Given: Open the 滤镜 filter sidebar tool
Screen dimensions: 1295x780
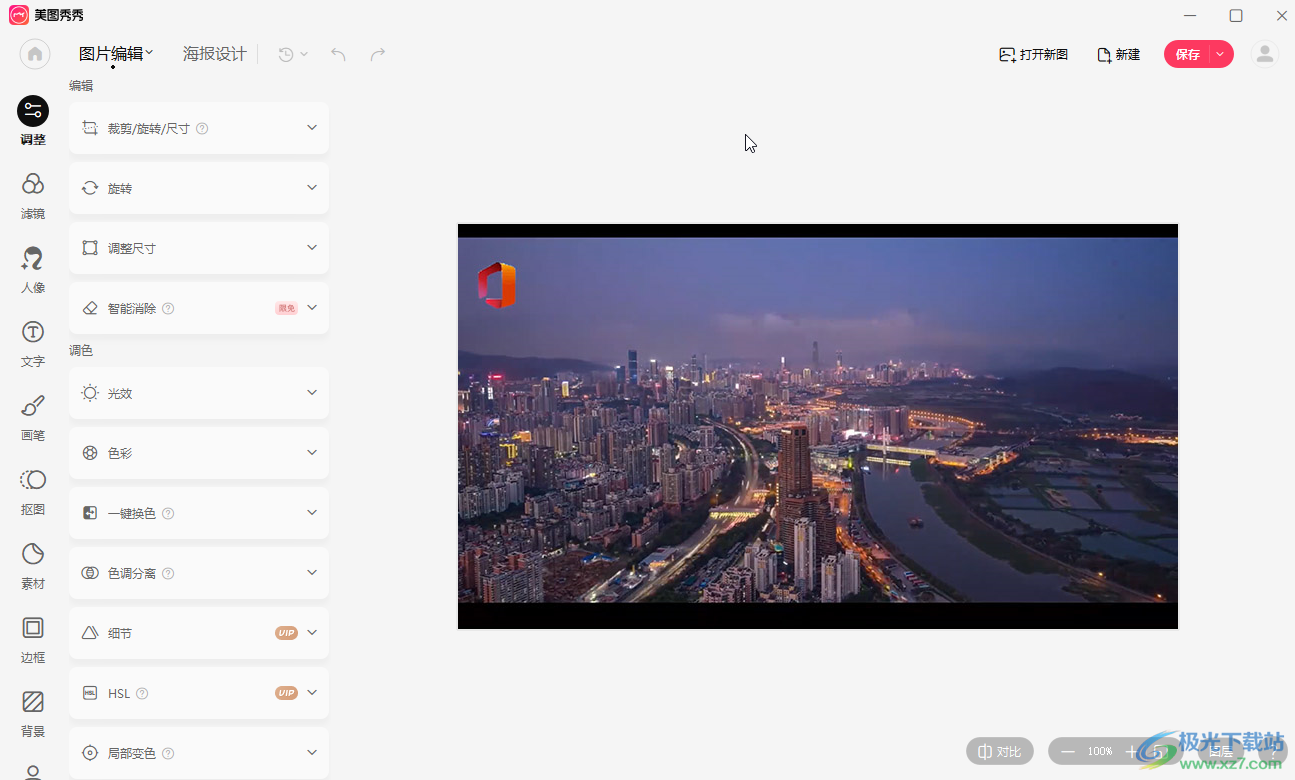Looking at the screenshot, I should pyautogui.click(x=33, y=195).
